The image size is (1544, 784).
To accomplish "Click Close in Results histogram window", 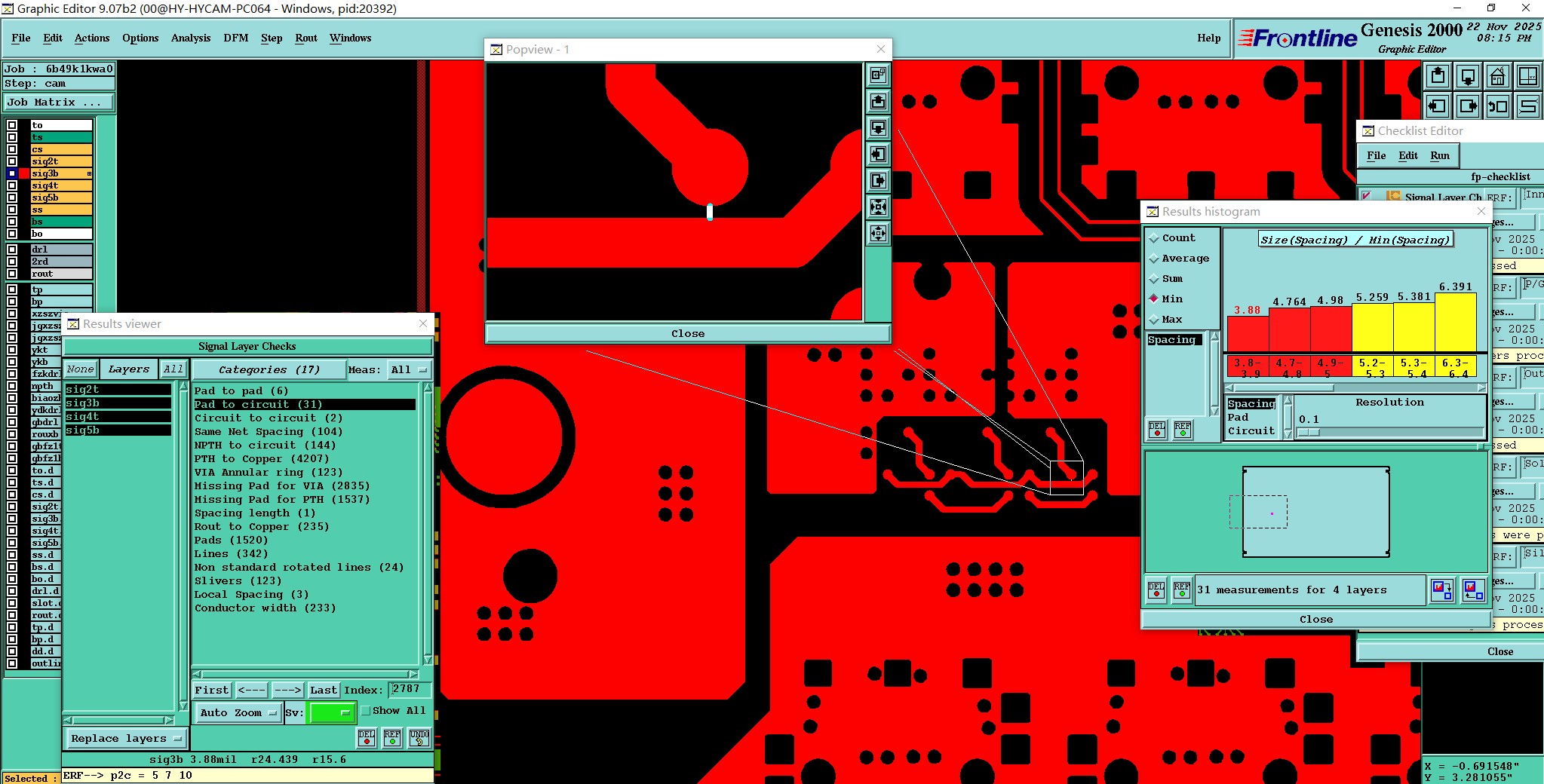I will (1316, 619).
